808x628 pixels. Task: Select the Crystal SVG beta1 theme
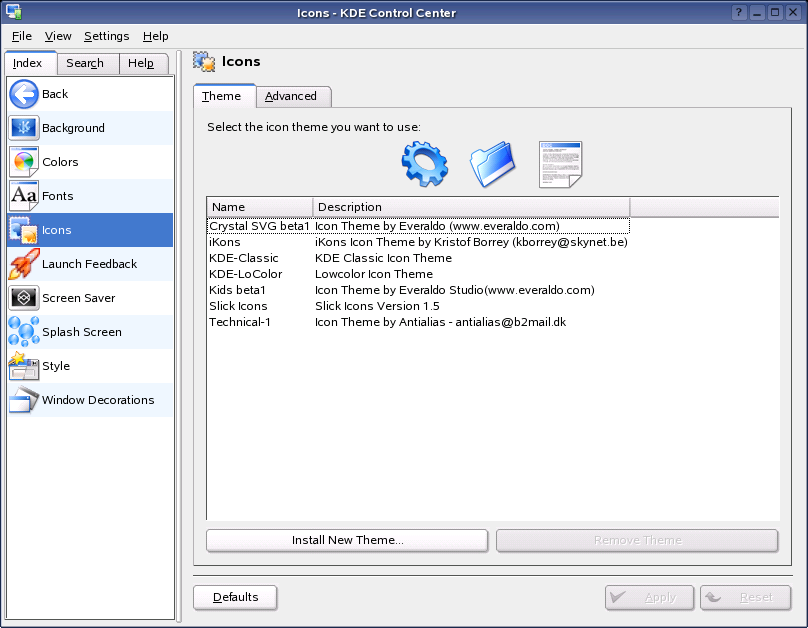418,226
